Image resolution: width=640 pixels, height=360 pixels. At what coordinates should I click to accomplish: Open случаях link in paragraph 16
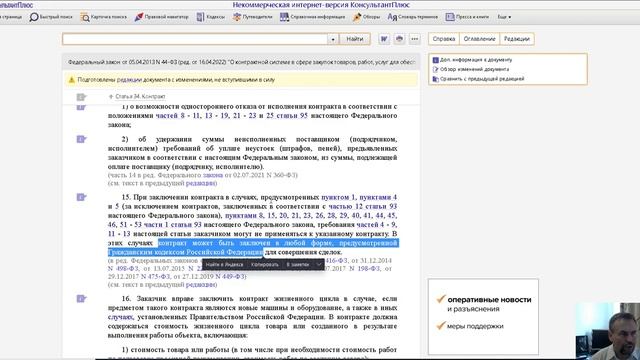pyautogui.click(x=120, y=317)
